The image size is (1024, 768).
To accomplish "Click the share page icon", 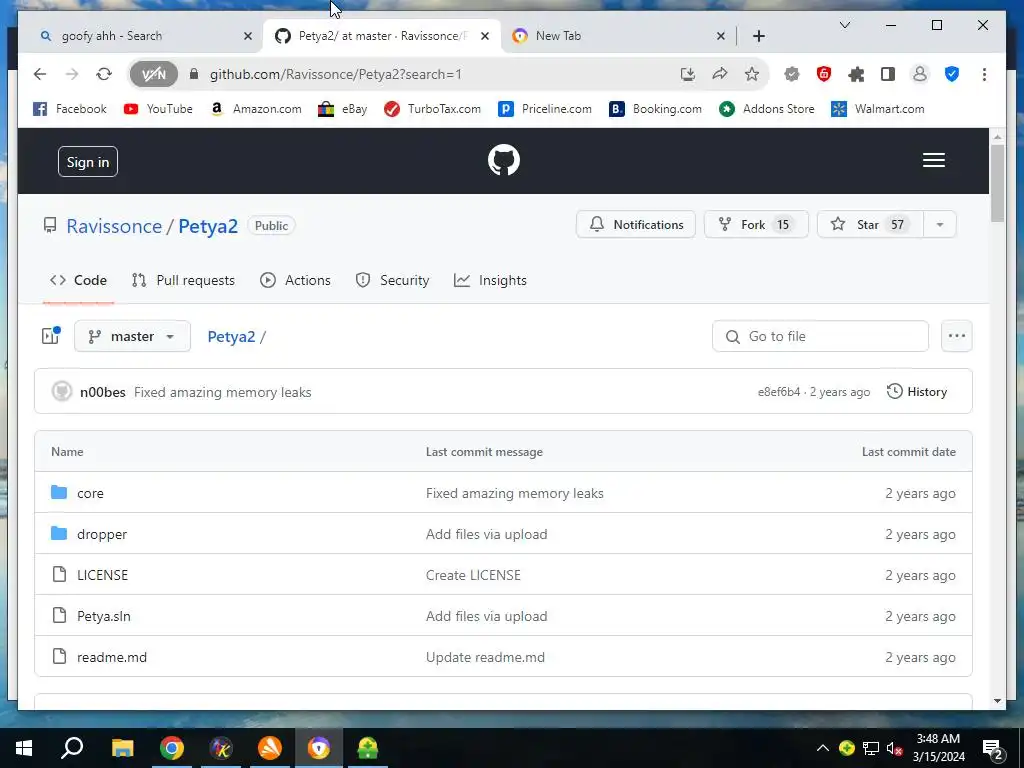I will (720, 74).
